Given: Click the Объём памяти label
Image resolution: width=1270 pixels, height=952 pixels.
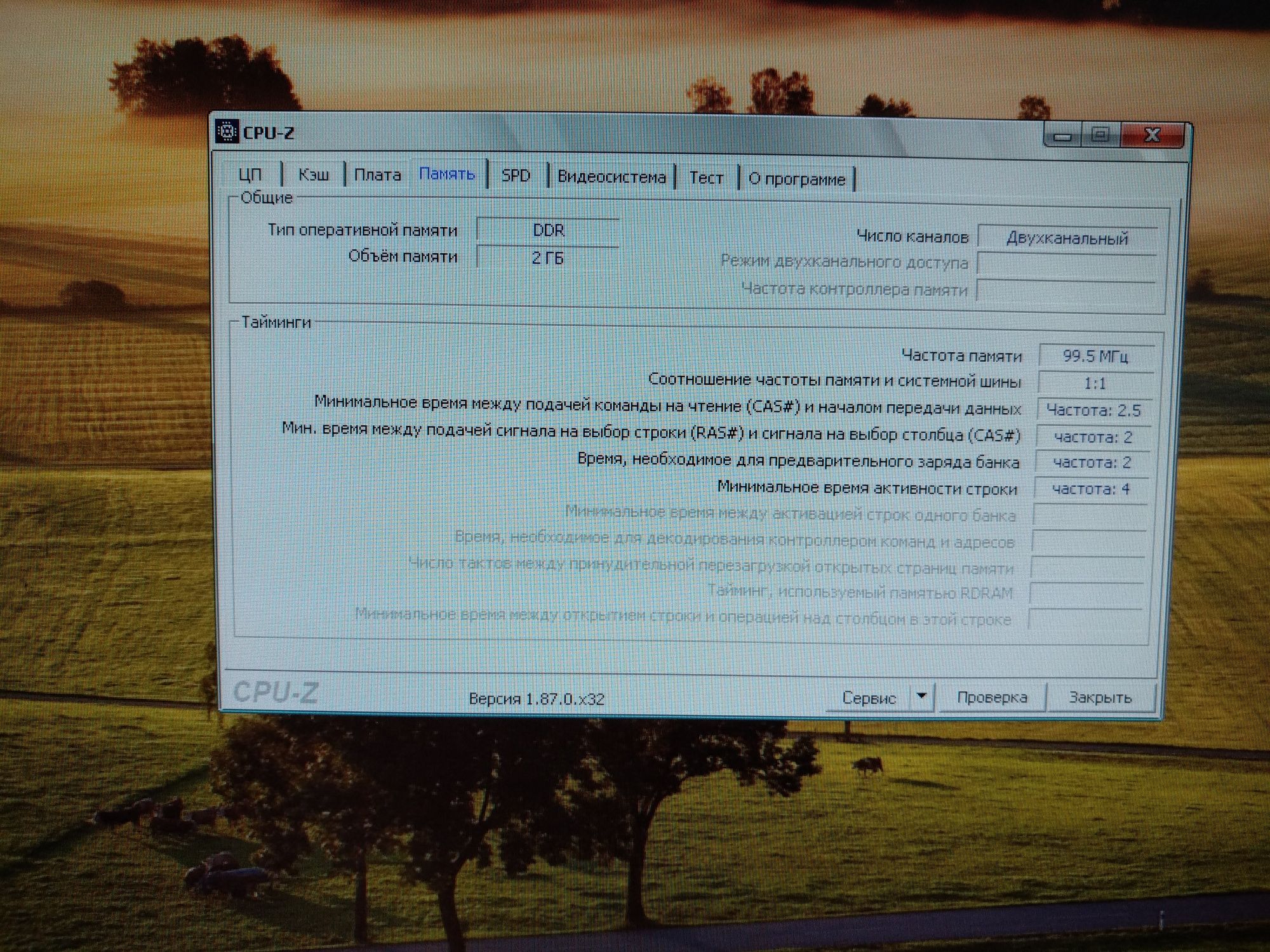Looking at the screenshot, I should click(403, 256).
